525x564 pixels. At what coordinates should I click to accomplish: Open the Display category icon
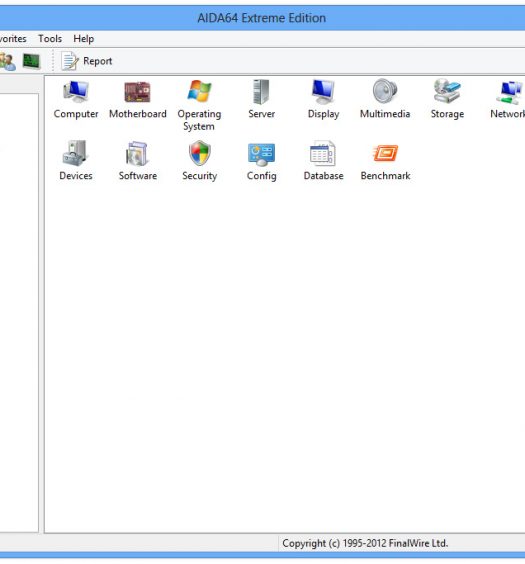[323, 92]
